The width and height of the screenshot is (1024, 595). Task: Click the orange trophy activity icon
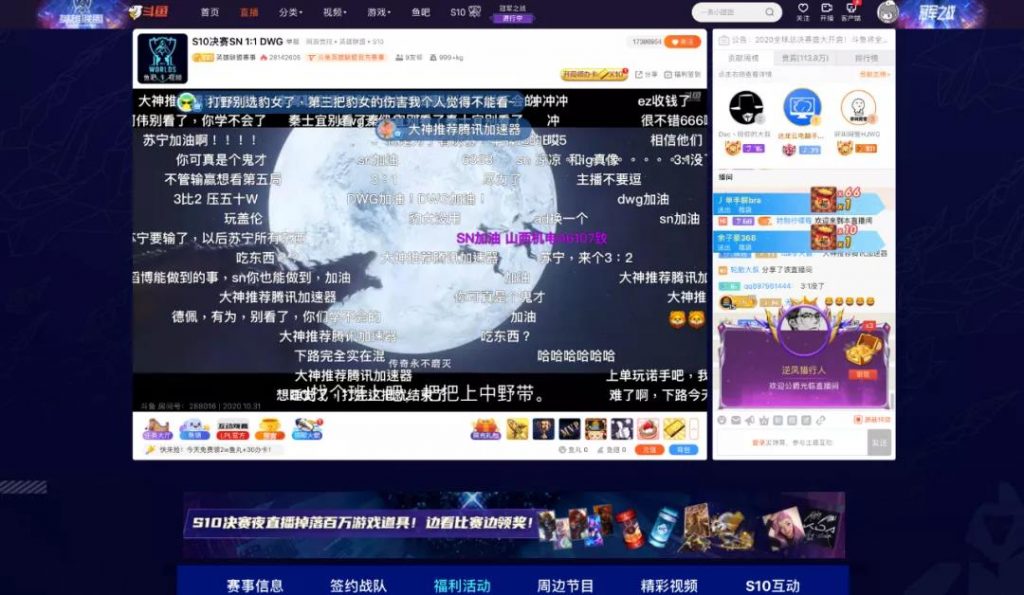[270, 429]
